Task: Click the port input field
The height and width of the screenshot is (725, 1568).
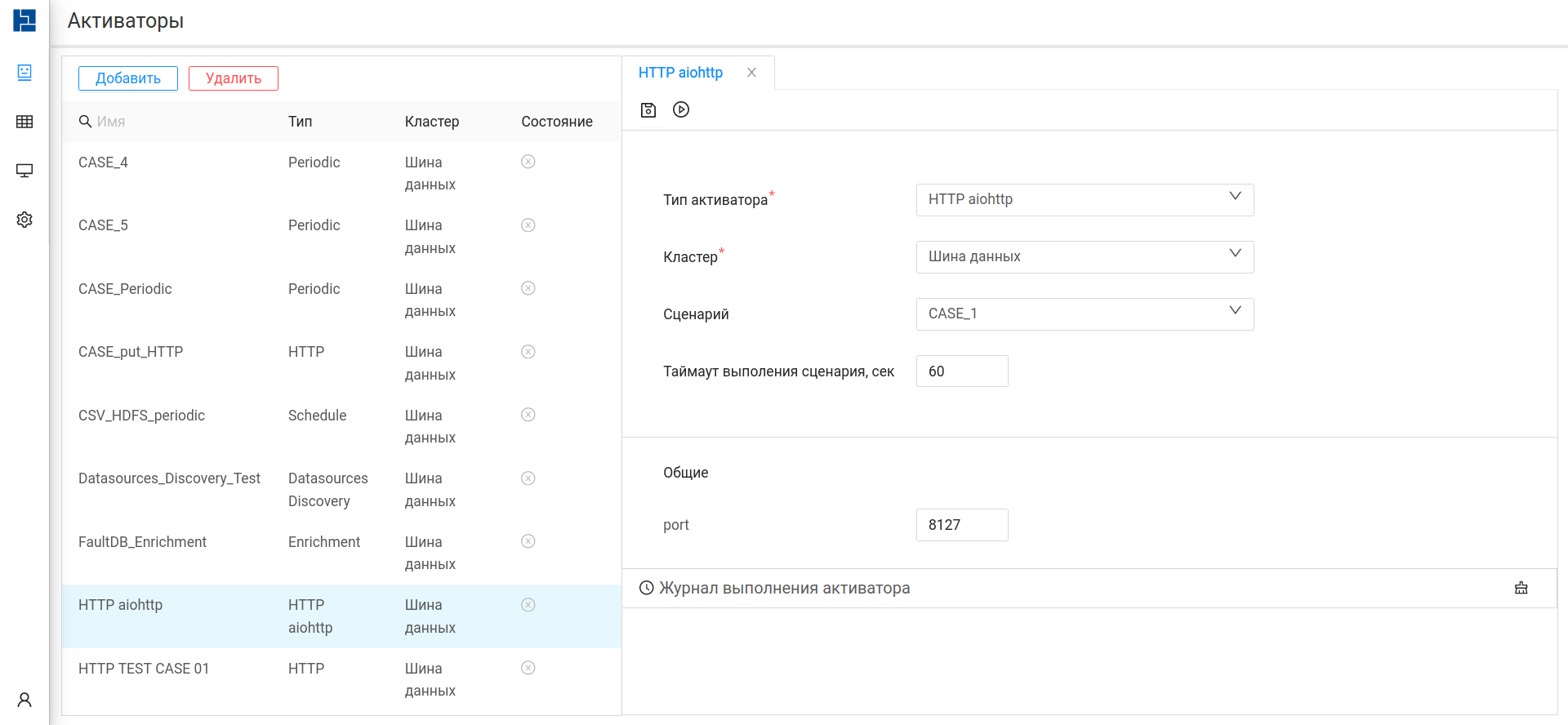Action: [x=962, y=525]
